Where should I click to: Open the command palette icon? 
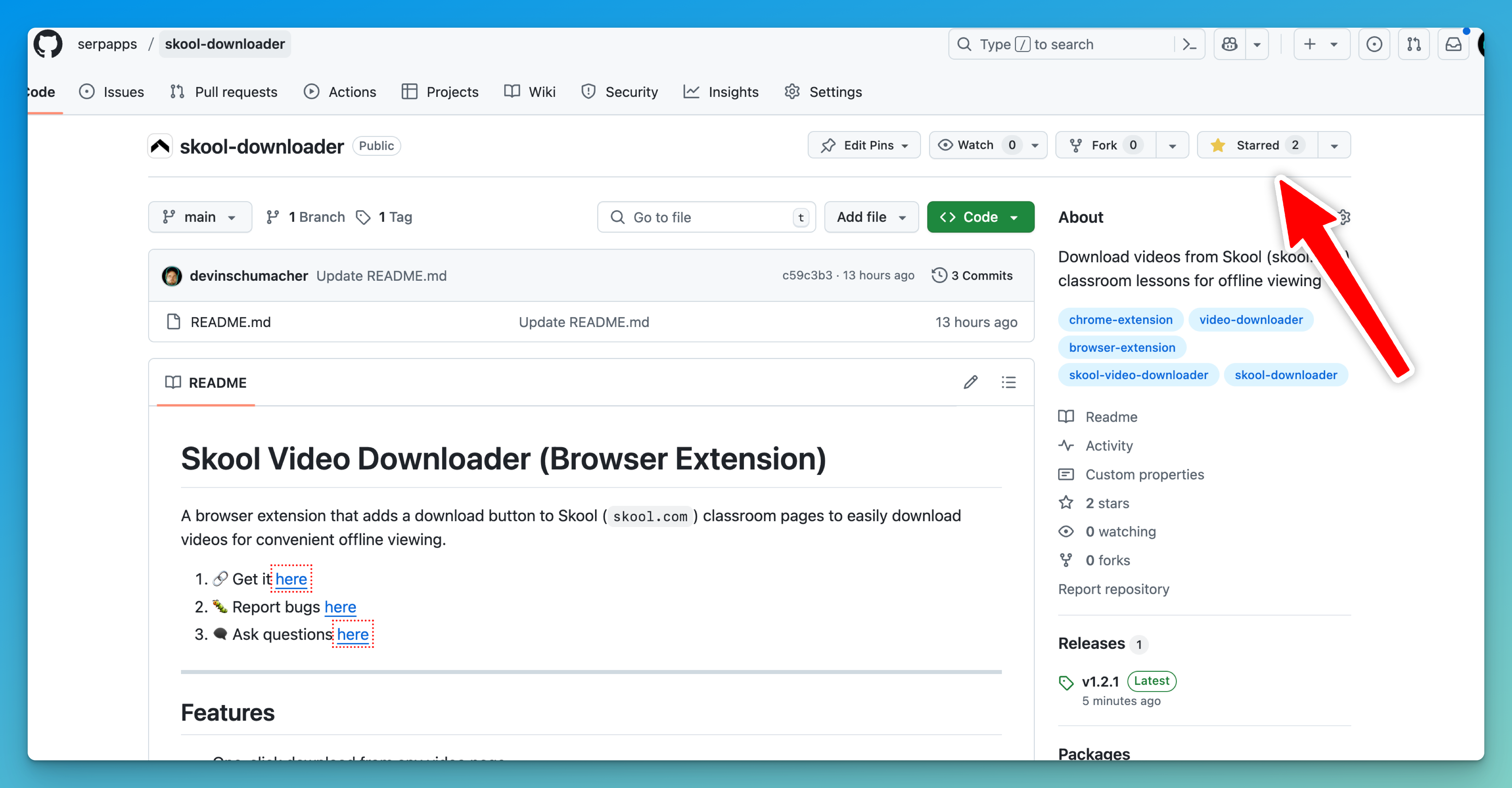[1189, 44]
